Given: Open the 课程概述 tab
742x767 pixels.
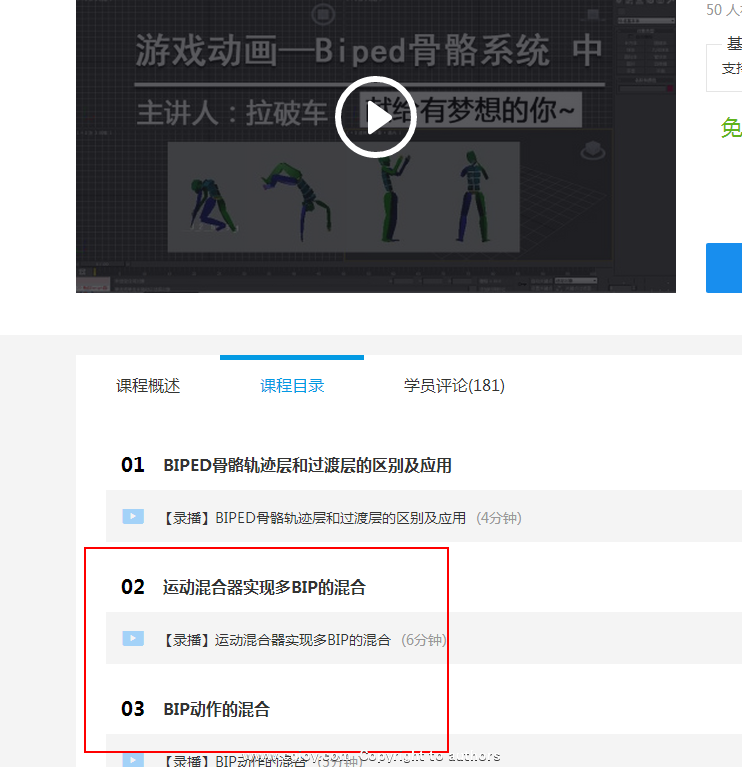Looking at the screenshot, I should click(x=148, y=385).
